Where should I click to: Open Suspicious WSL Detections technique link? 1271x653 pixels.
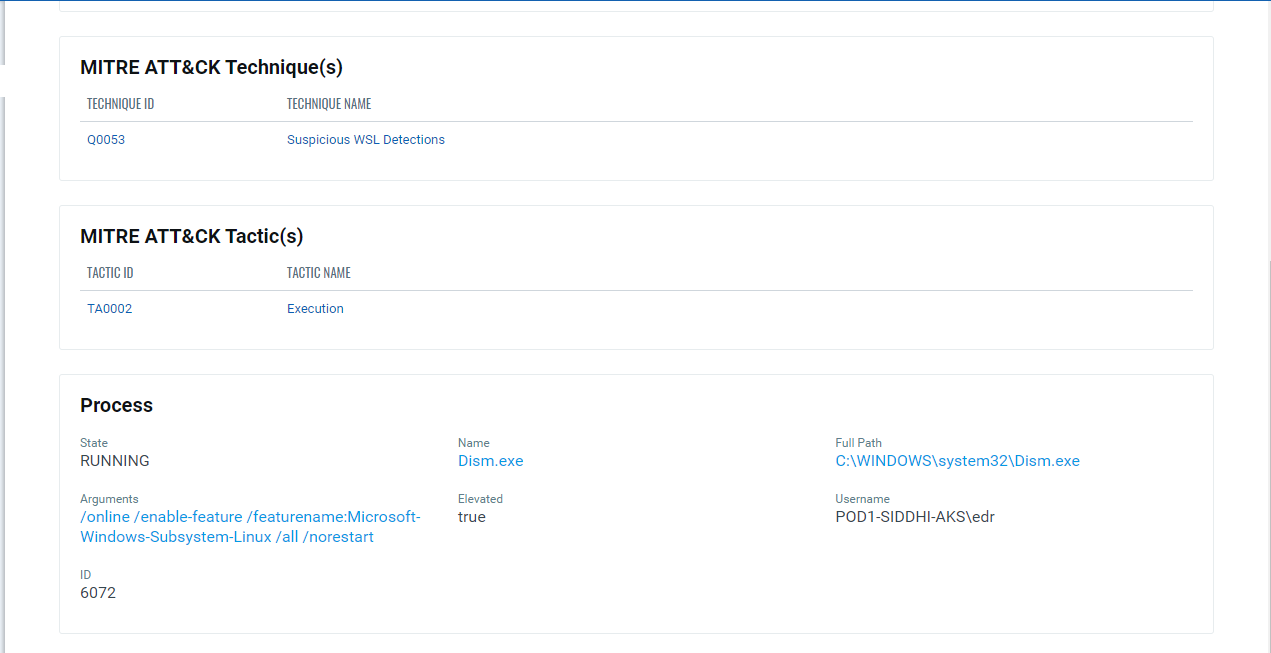pyautogui.click(x=366, y=140)
